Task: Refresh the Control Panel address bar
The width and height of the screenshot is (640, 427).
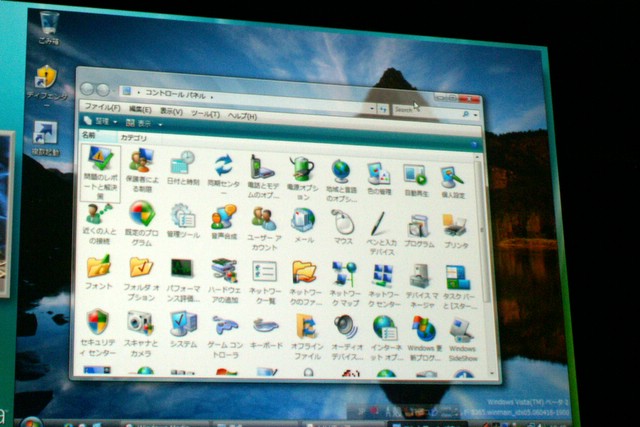Action: tap(382, 109)
